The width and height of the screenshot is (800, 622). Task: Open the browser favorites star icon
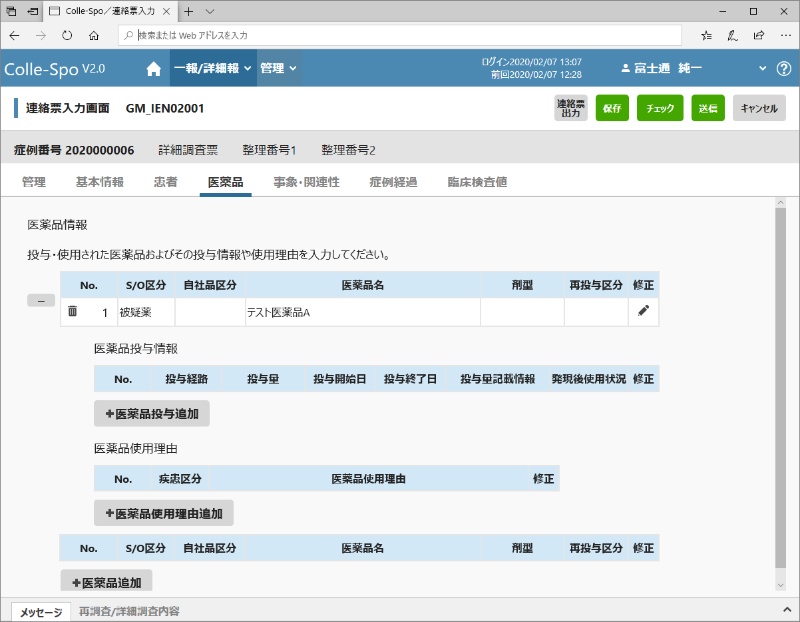(706, 35)
